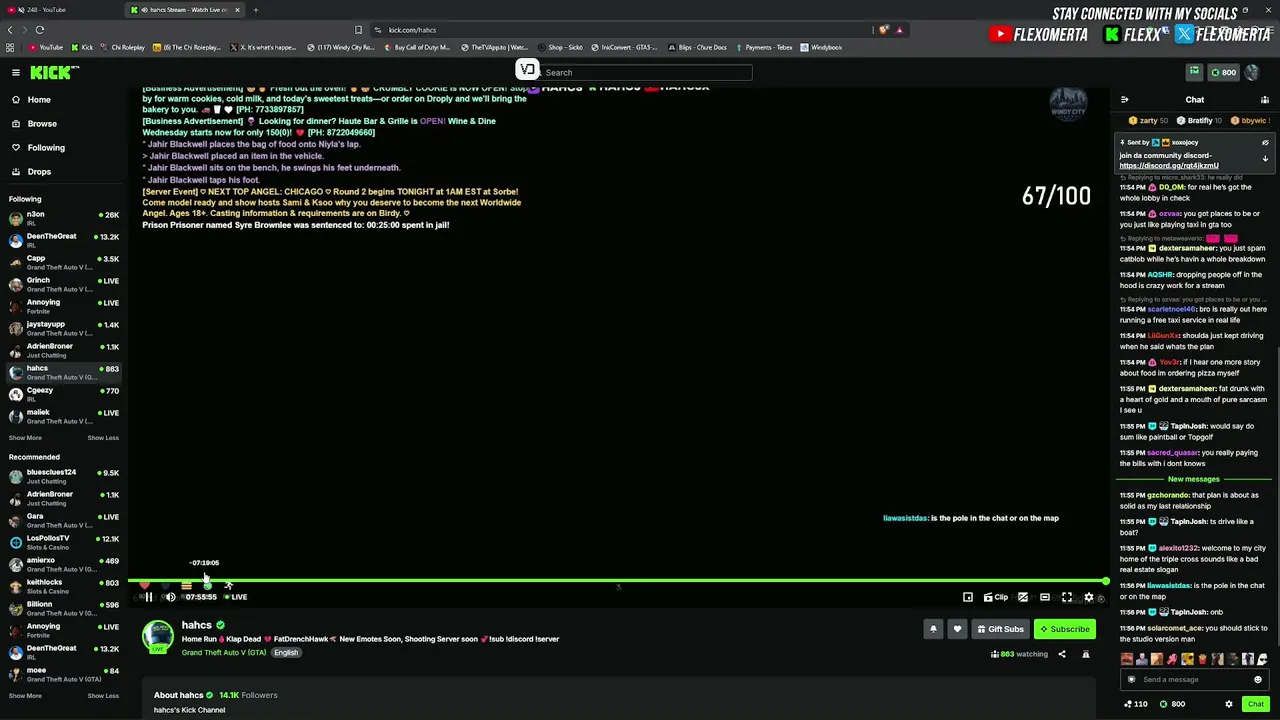This screenshot has height=720, width=1280.
Task: Create a Clip of the stream
Action: pos(996,597)
